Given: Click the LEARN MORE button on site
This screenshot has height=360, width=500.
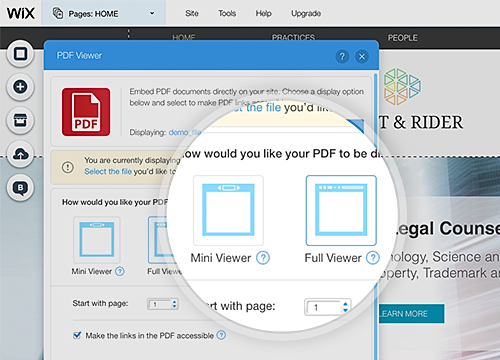Looking at the screenshot, I should 411,313.
